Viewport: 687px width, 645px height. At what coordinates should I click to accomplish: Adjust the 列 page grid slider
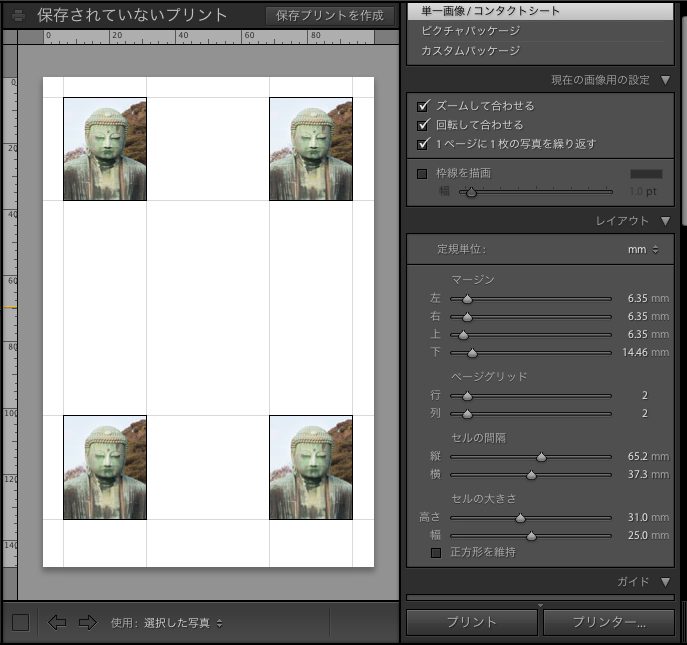(531, 414)
